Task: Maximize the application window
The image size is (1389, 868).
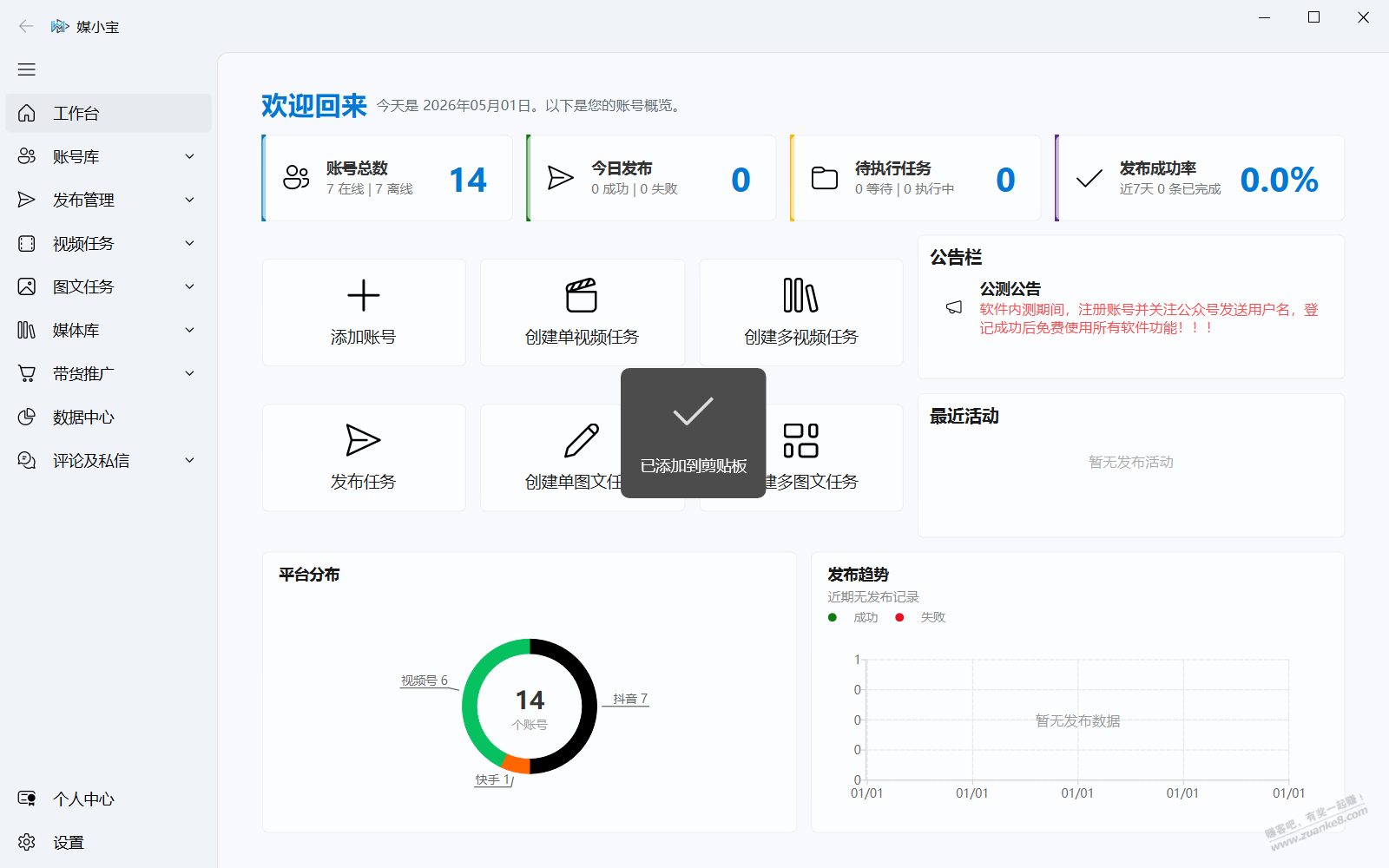Action: pos(1313,17)
